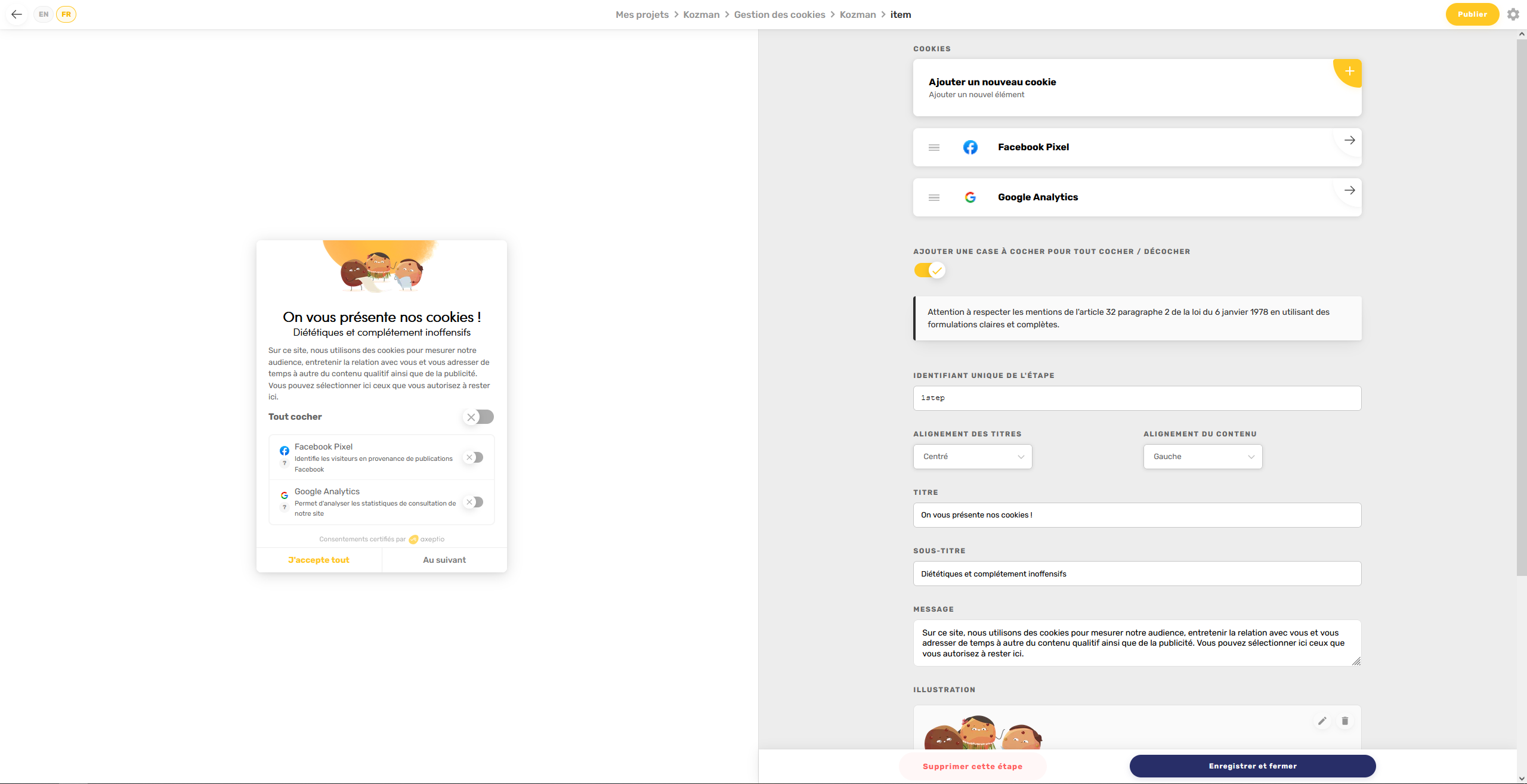The height and width of the screenshot is (784, 1527).
Task: Switch language to EN
Action: [x=44, y=14]
